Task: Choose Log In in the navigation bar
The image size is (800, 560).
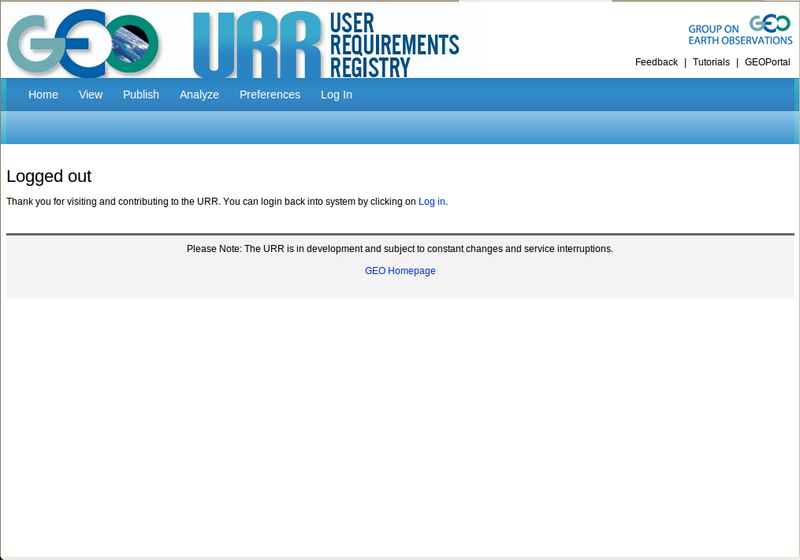Action: (x=336, y=95)
